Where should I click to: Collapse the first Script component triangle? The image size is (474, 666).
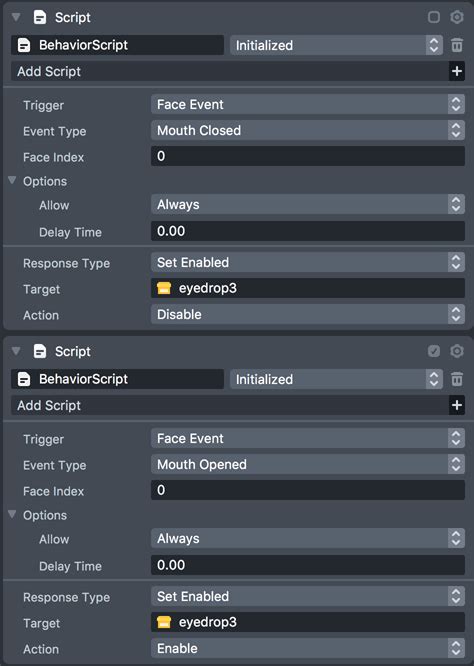click(16, 17)
